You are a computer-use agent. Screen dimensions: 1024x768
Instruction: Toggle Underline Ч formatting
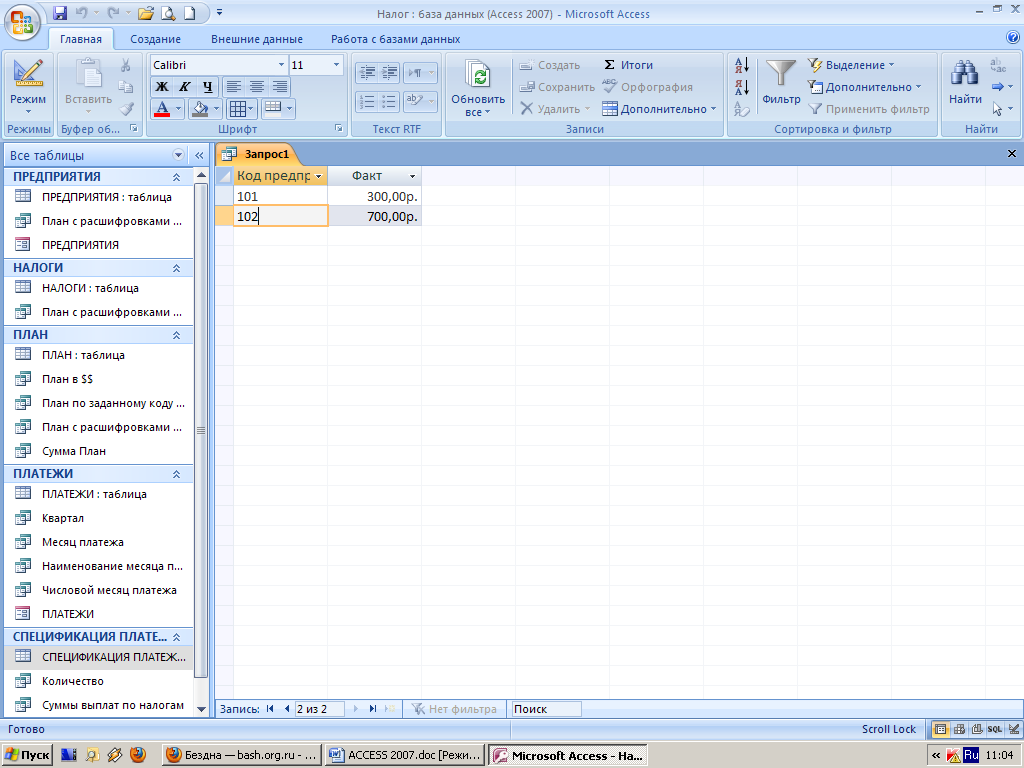coord(208,86)
